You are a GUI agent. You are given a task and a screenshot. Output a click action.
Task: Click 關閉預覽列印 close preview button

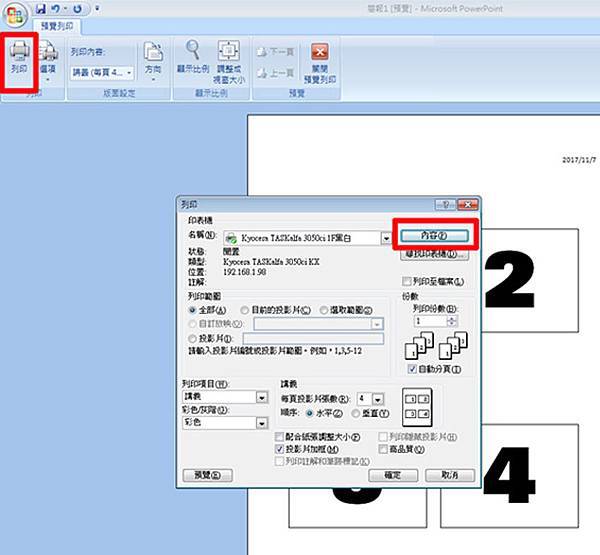[320, 63]
